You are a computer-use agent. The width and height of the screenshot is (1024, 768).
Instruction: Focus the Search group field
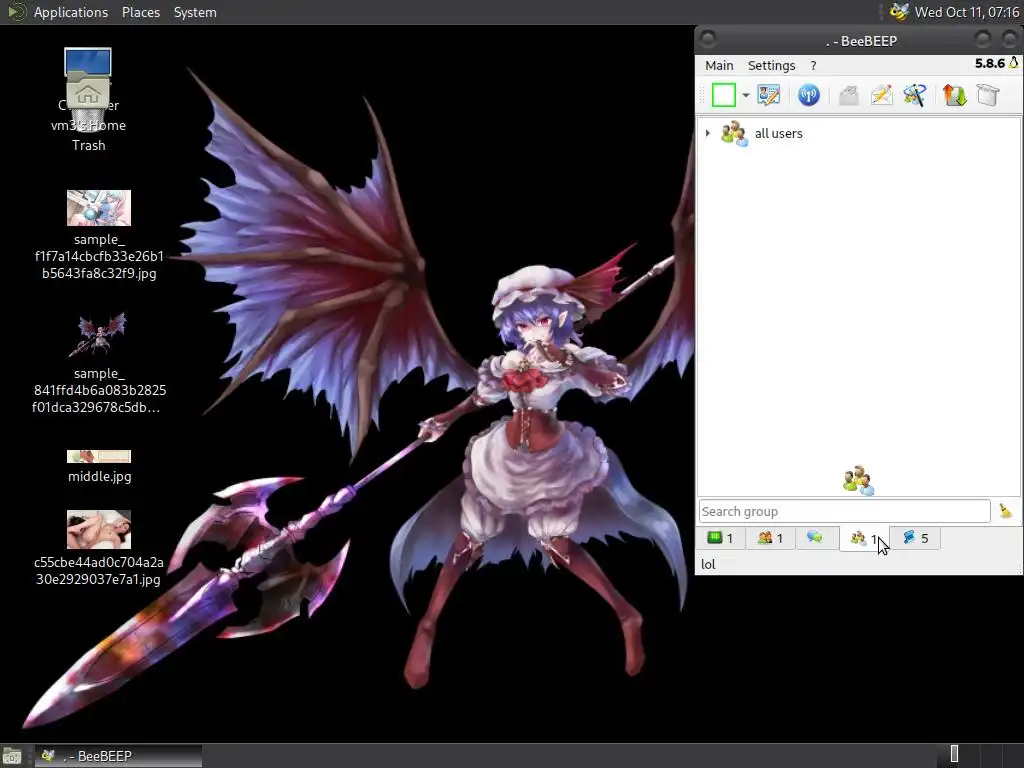[x=844, y=511]
